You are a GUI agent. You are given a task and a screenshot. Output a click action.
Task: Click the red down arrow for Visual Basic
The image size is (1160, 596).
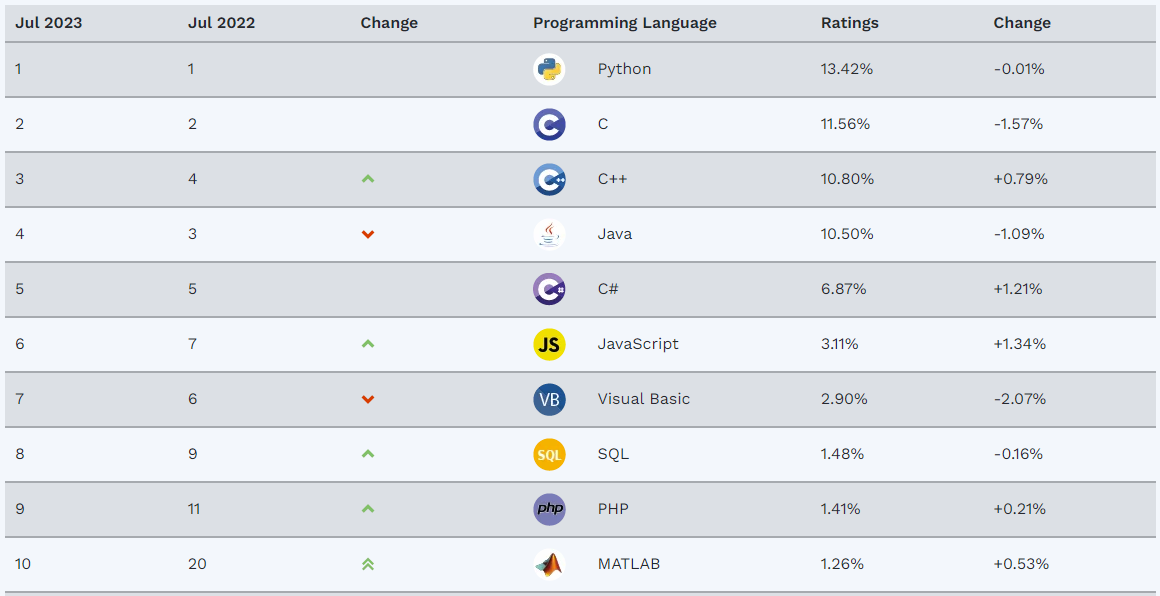tap(368, 399)
